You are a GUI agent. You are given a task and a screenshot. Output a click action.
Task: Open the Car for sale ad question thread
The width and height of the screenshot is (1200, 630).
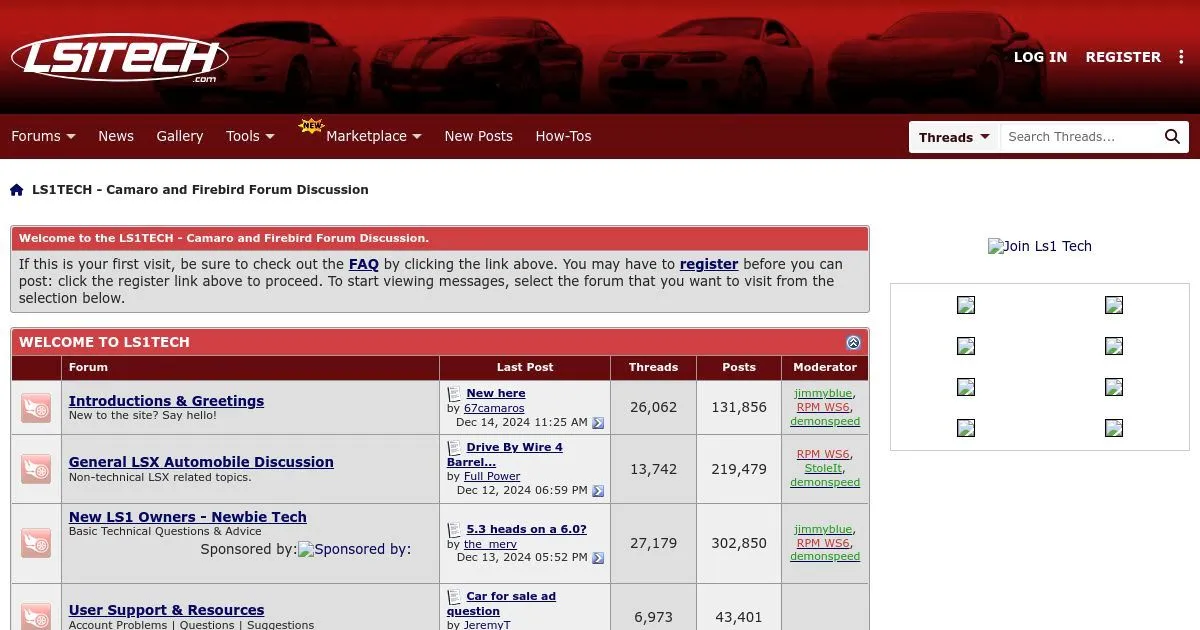501,603
